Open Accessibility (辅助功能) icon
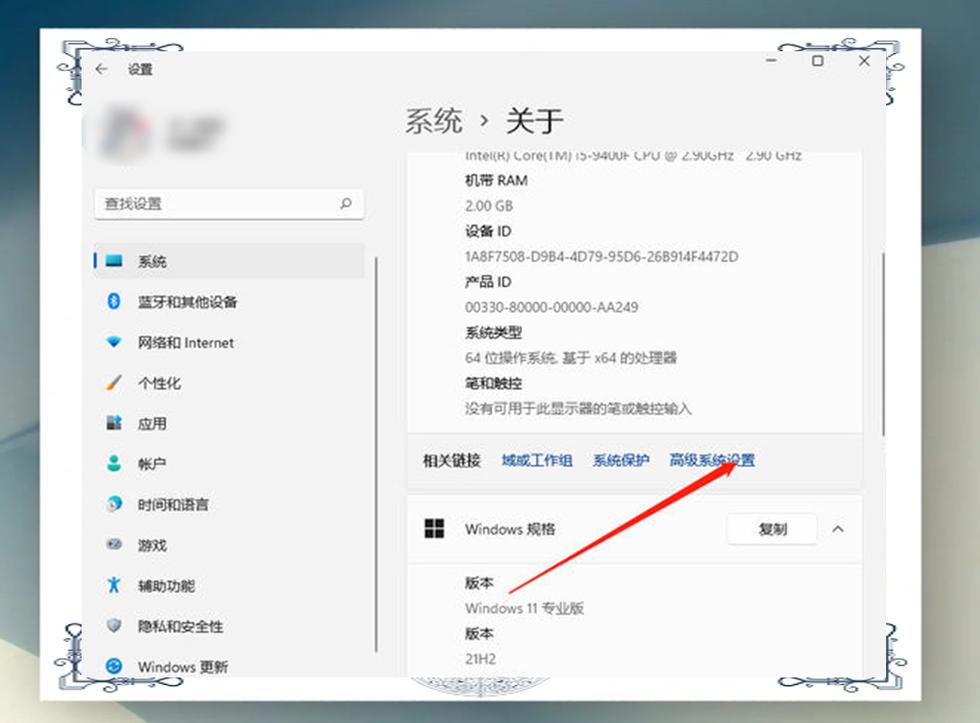Viewport: 980px width, 723px height. [x=114, y=586]
